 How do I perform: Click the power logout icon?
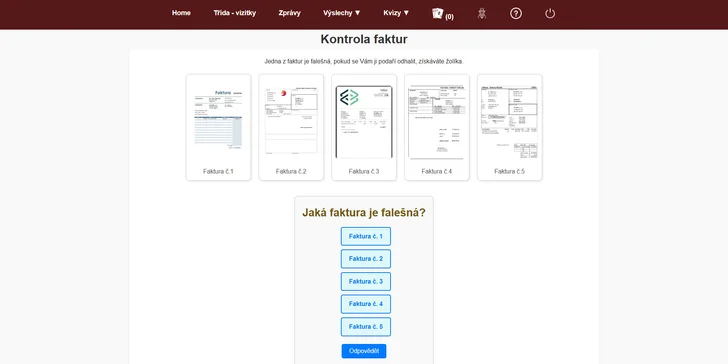point(550,13)
